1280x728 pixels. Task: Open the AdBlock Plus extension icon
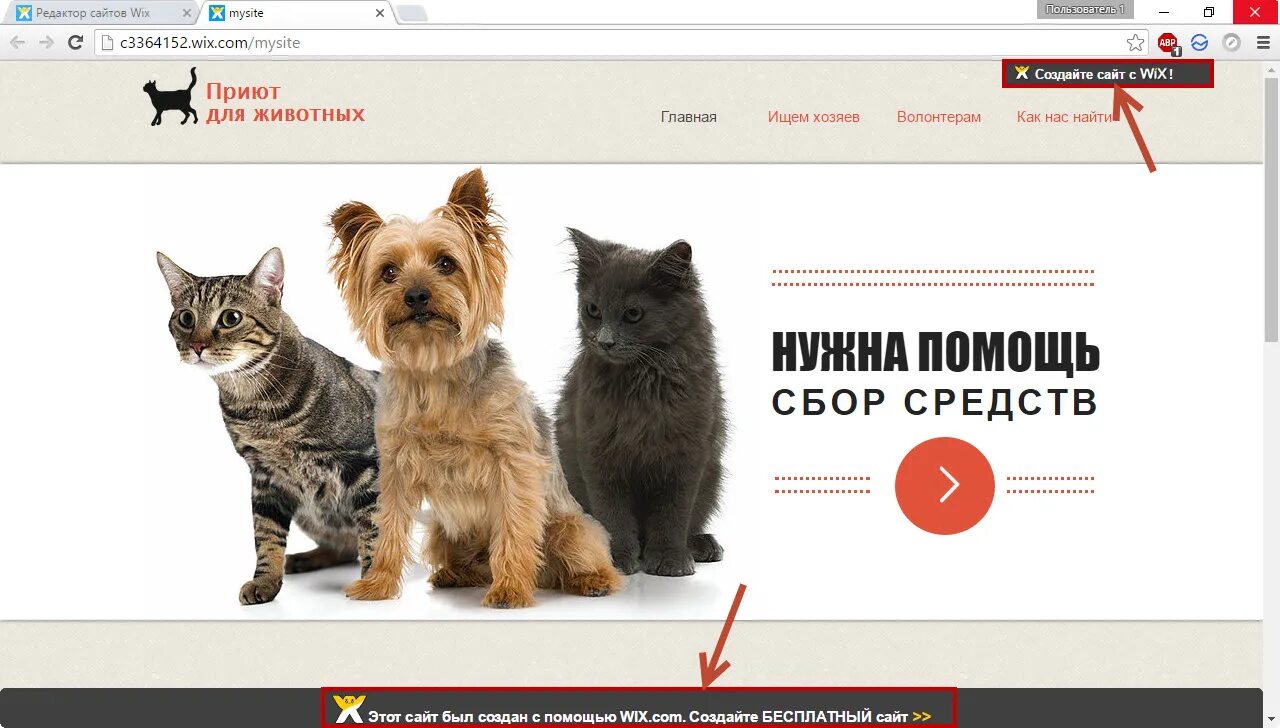click(x=1167, y=43)
